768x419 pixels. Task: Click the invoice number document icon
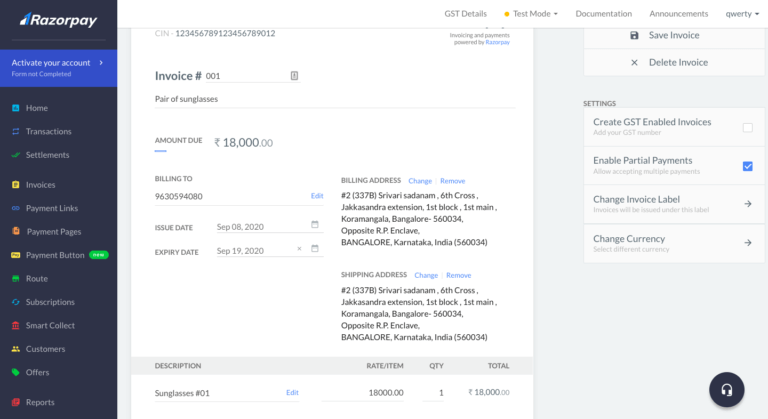pos(294,76)
